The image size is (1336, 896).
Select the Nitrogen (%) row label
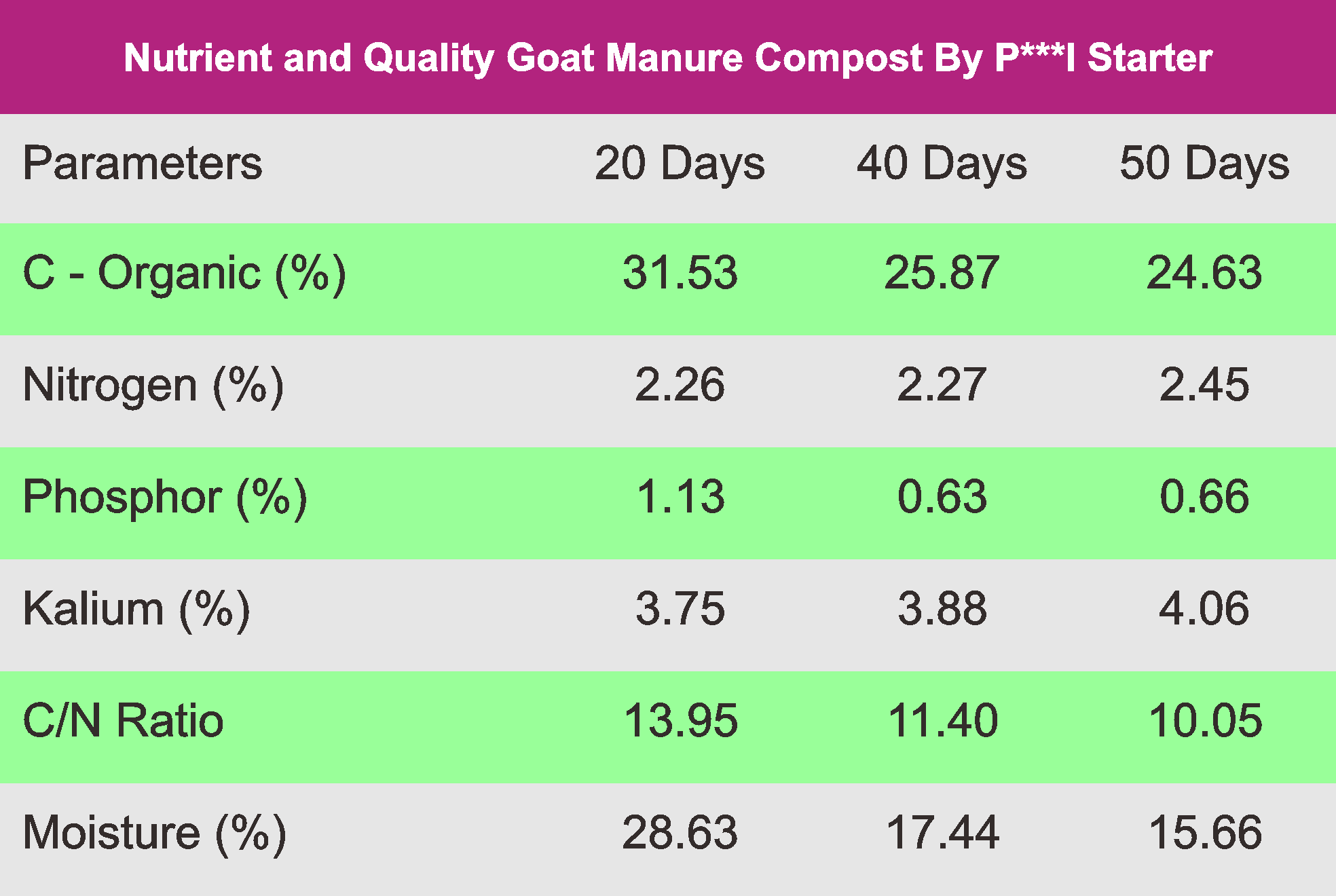click(x=153, y=386)
